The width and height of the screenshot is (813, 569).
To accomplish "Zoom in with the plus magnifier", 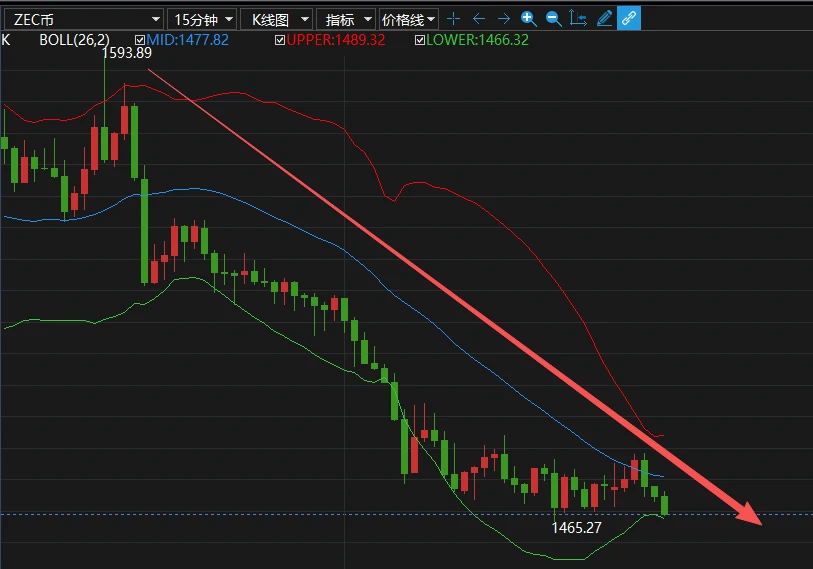I will 528,19.
